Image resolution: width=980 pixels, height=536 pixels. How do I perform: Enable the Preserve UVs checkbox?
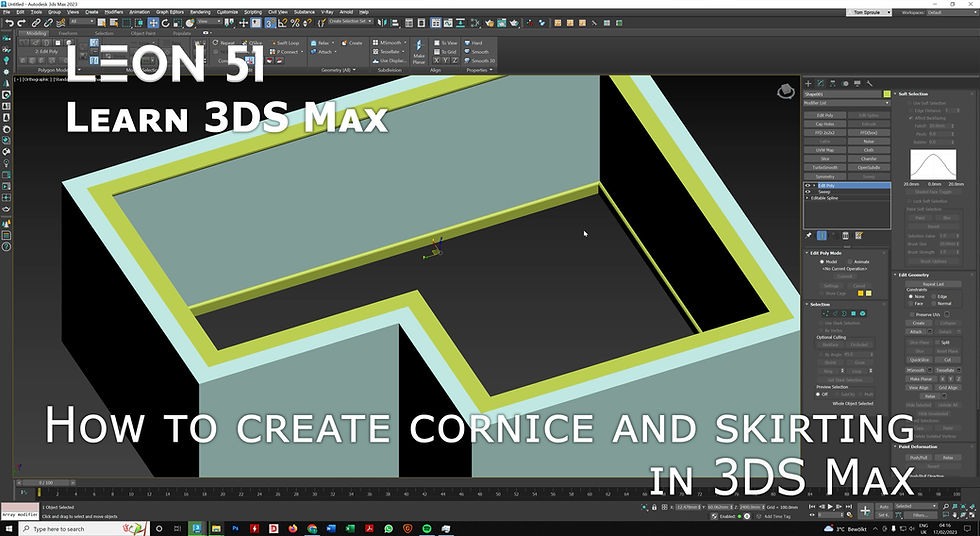pyautogui.click(x=911, y=314)
